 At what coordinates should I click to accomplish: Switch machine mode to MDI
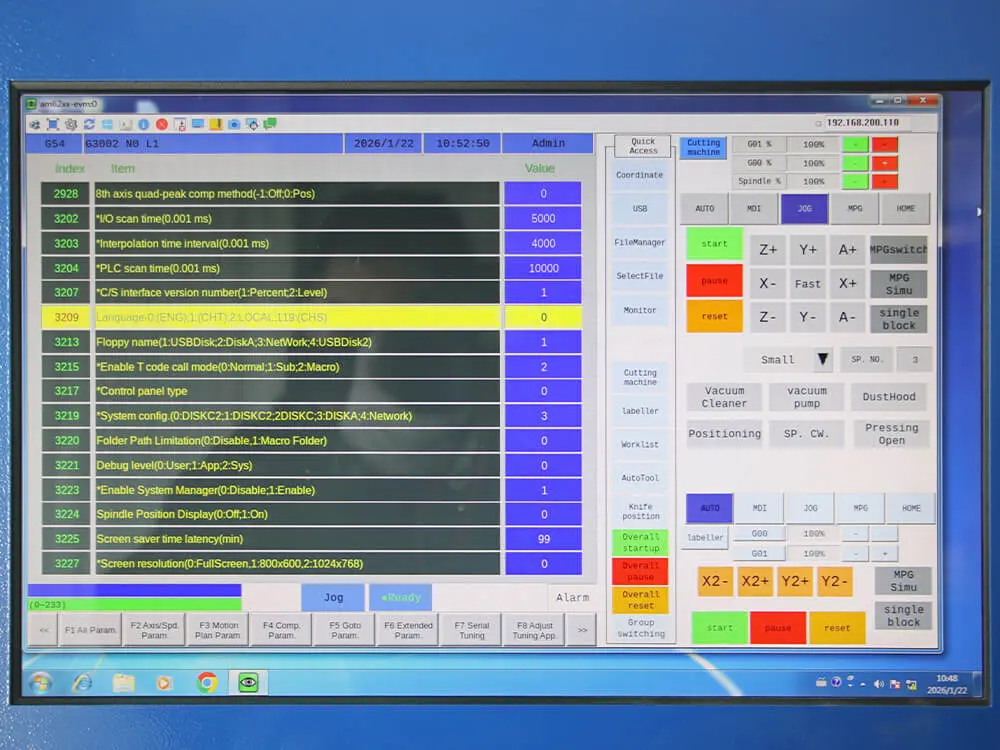(754, 208)
